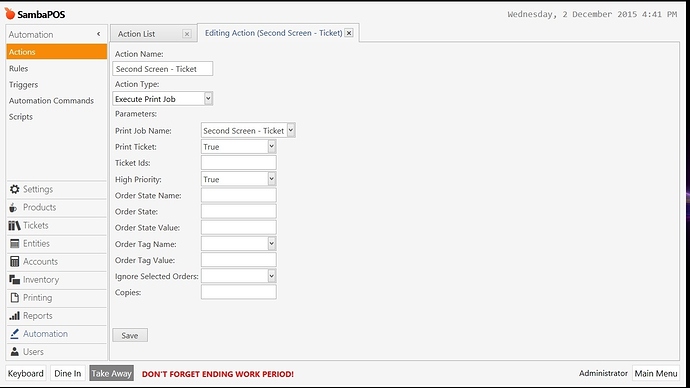Click the Order State Name field
The width and height of the screenshot is (690, 388).
(x=239, y=195)
